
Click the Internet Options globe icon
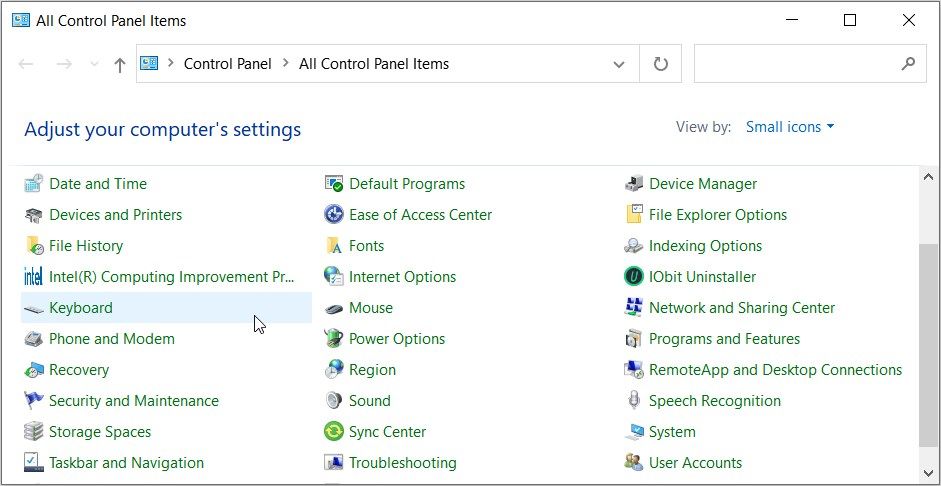(334, 277)
